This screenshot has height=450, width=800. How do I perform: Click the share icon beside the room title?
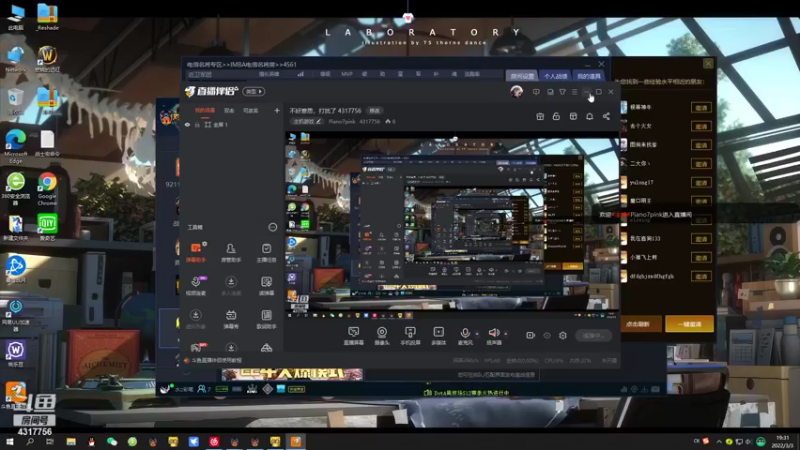click(x=606, y=116)
